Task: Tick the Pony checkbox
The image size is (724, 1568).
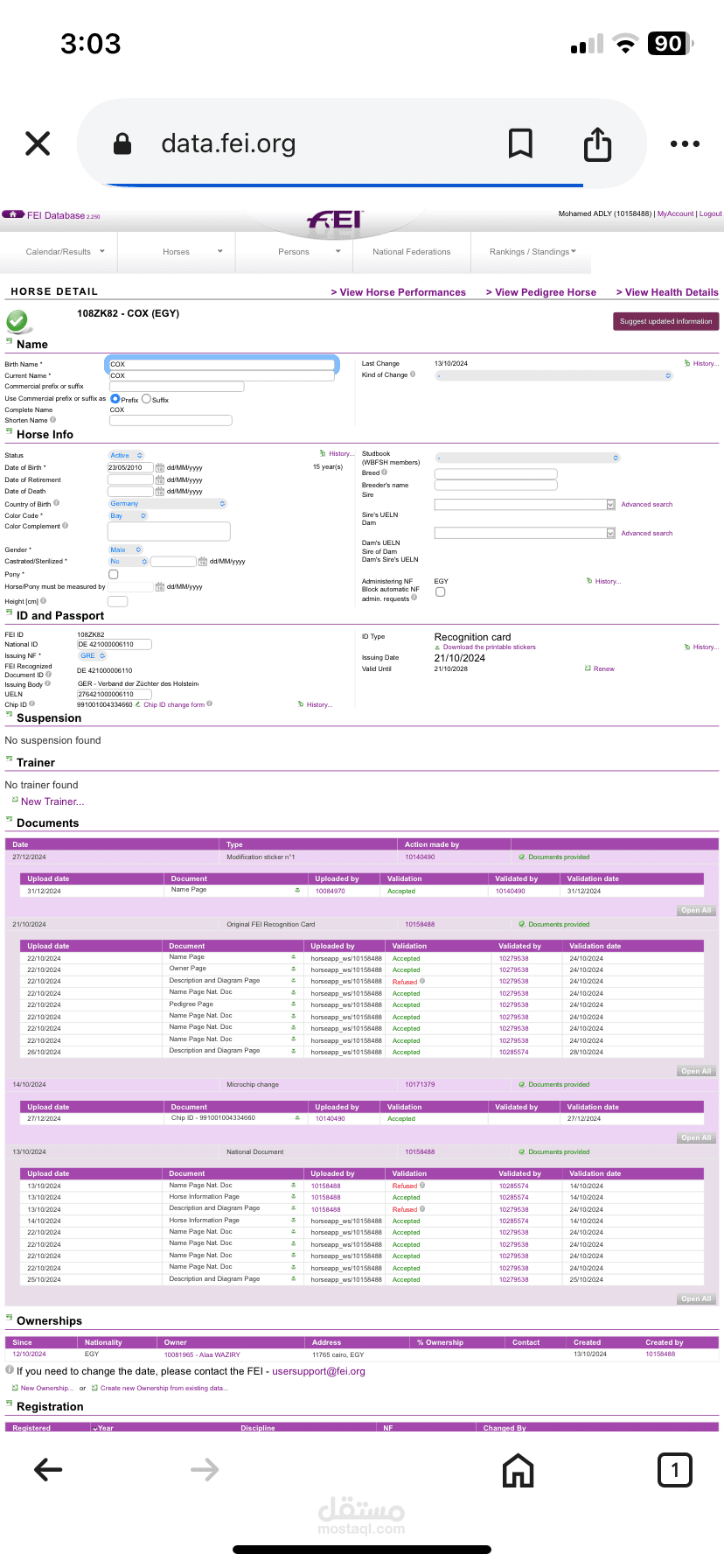Action: pyautogui.click(x=113, y=574)
